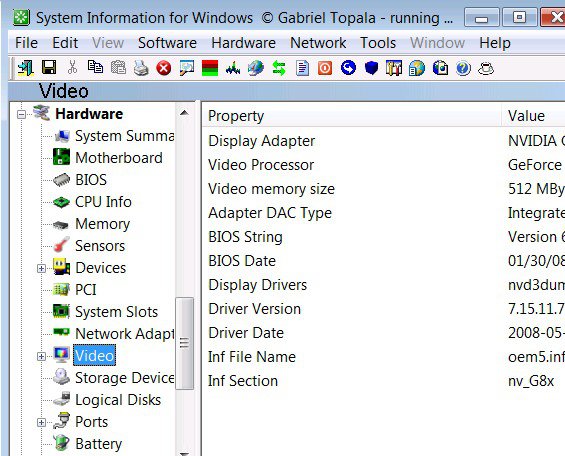This screenshot has height=456, width=565.
Task: Click the green double arrows icon
Action: click(x=279, y=68)
